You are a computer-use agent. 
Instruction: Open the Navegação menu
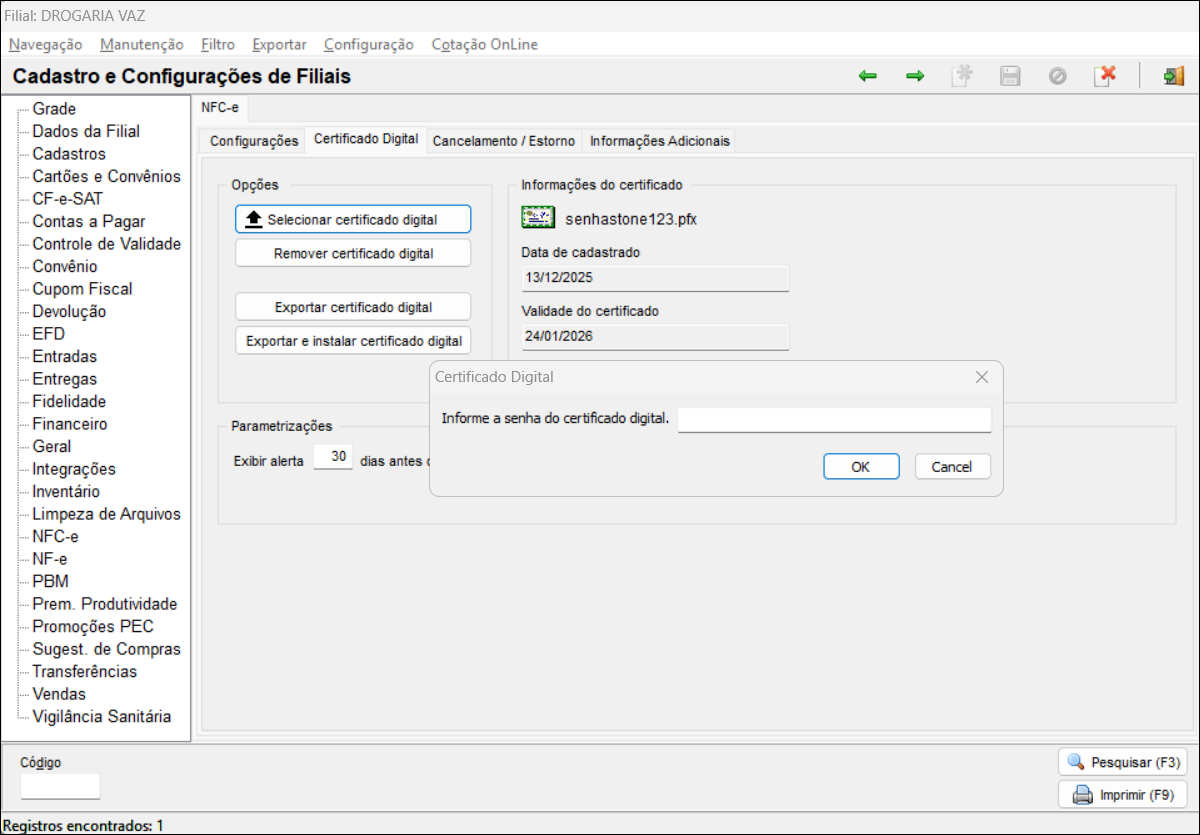pos(46,44)
